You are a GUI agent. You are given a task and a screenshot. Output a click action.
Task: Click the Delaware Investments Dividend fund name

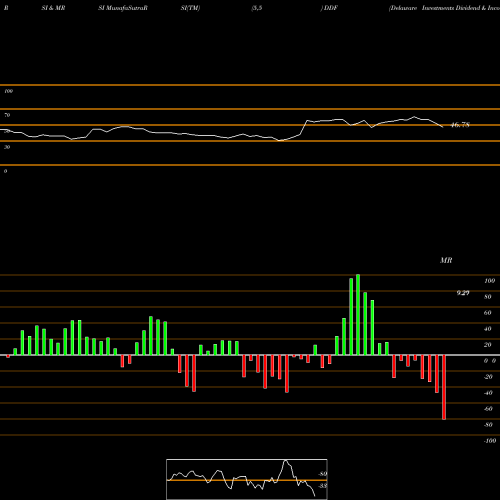(444, 8)
